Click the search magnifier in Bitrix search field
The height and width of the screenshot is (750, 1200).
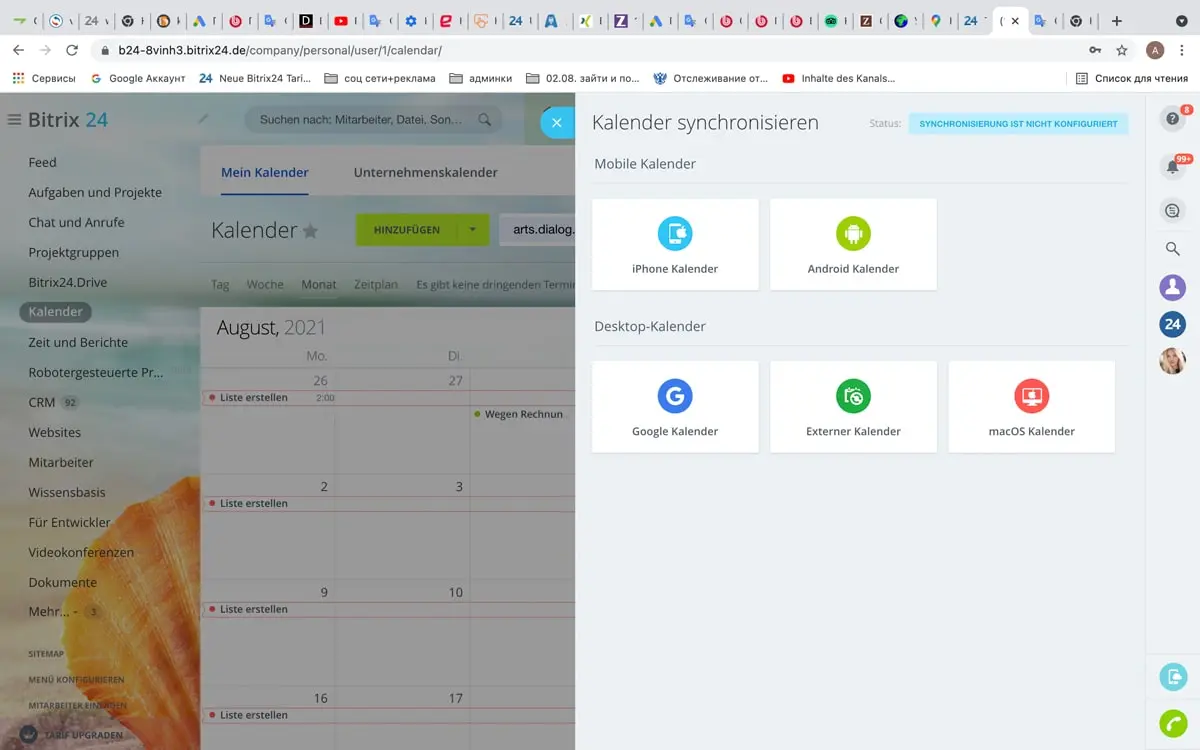point(485,120)
